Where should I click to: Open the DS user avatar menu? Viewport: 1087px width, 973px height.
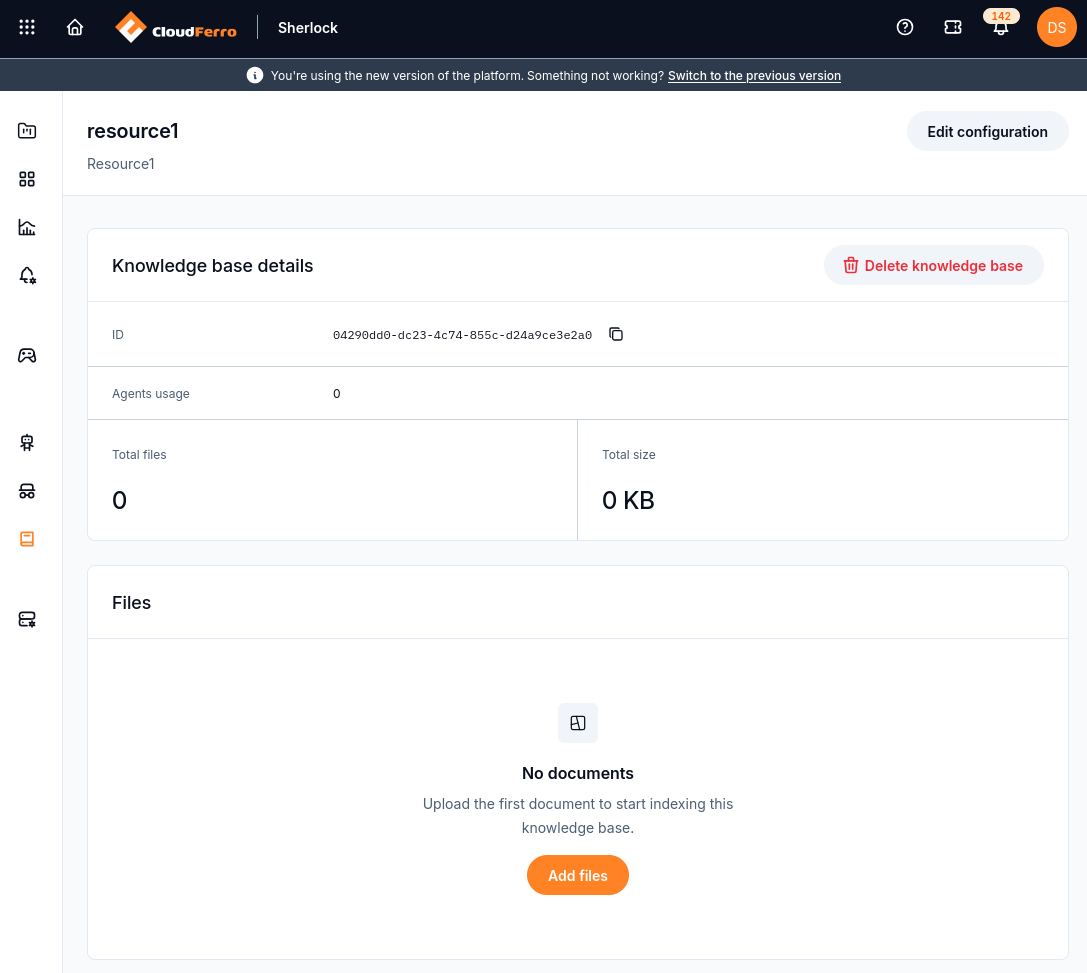click(x=1056, y=28)
